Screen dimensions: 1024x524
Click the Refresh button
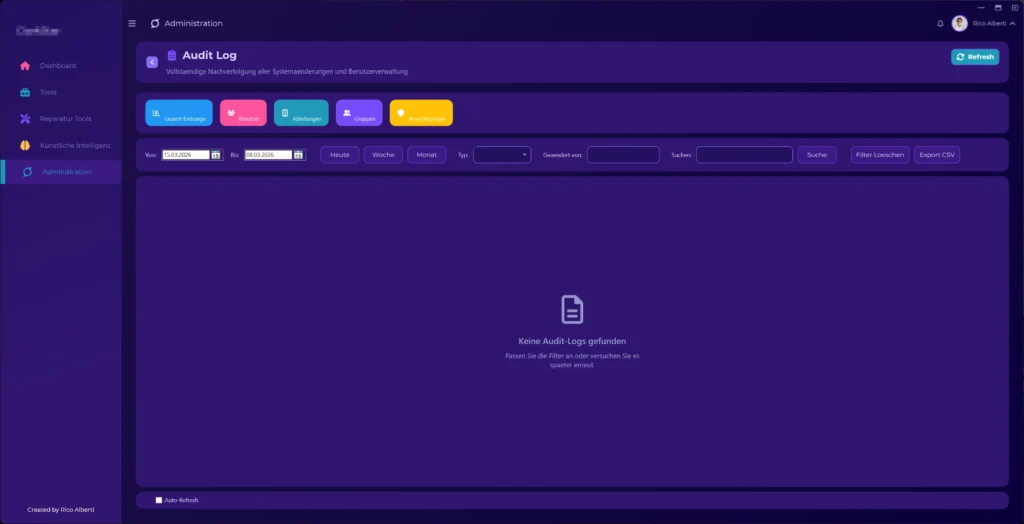pyautogui.click(x=975, y=57)
